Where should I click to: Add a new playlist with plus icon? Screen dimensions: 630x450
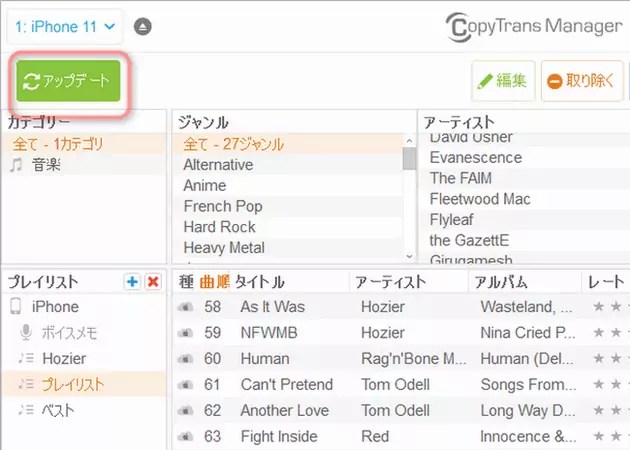click(132, 282)
